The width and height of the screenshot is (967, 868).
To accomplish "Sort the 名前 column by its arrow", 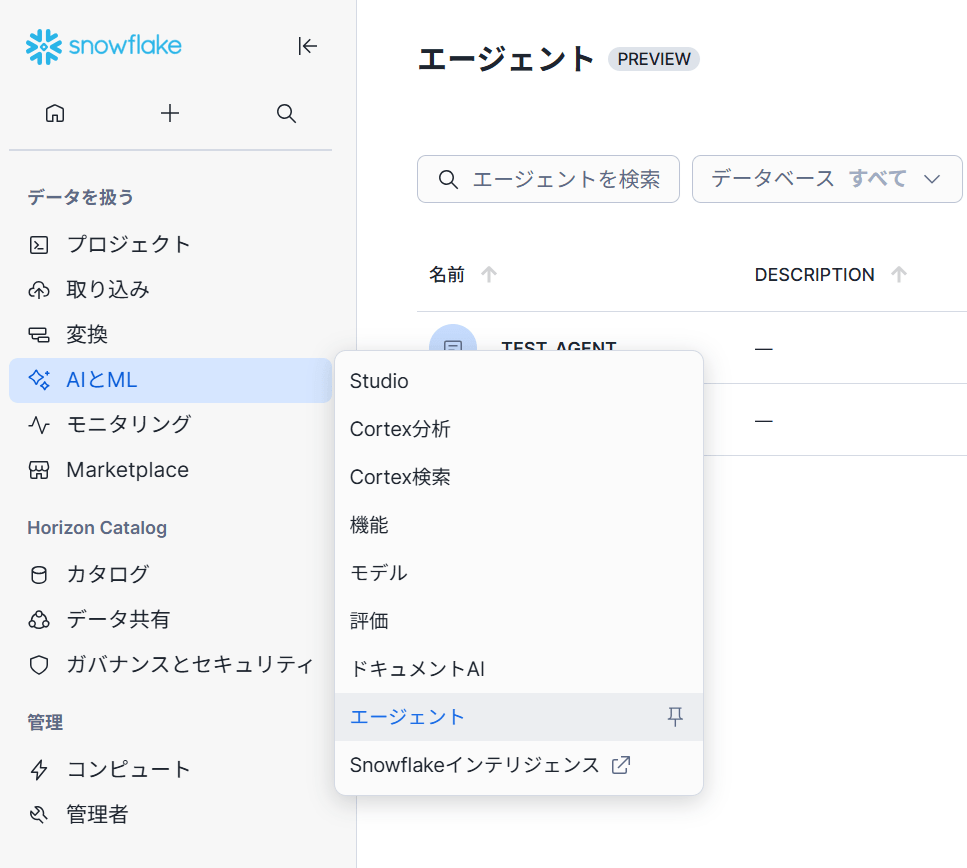I will click(x=489, y=275).
